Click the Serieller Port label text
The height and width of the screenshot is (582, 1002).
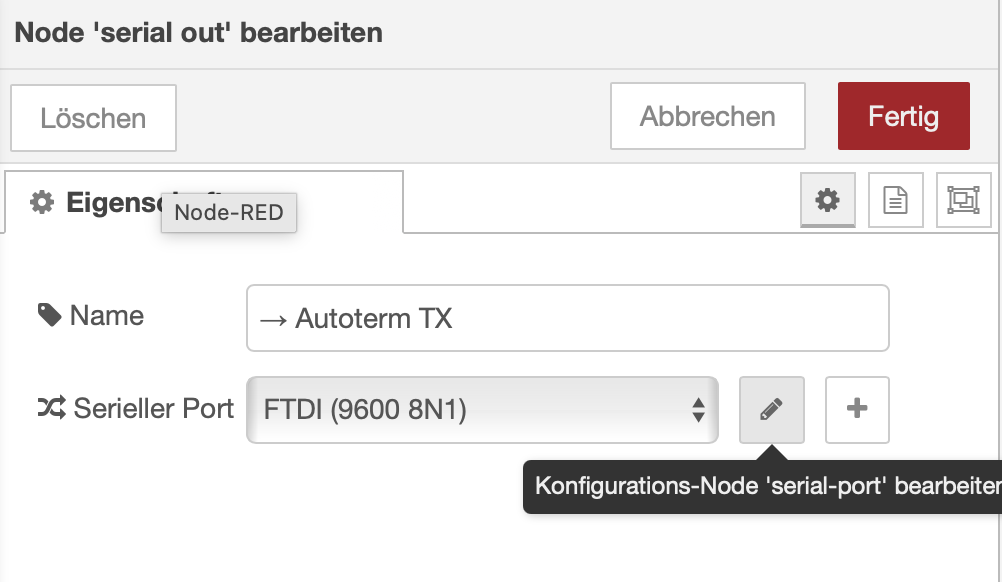point(153,408)
